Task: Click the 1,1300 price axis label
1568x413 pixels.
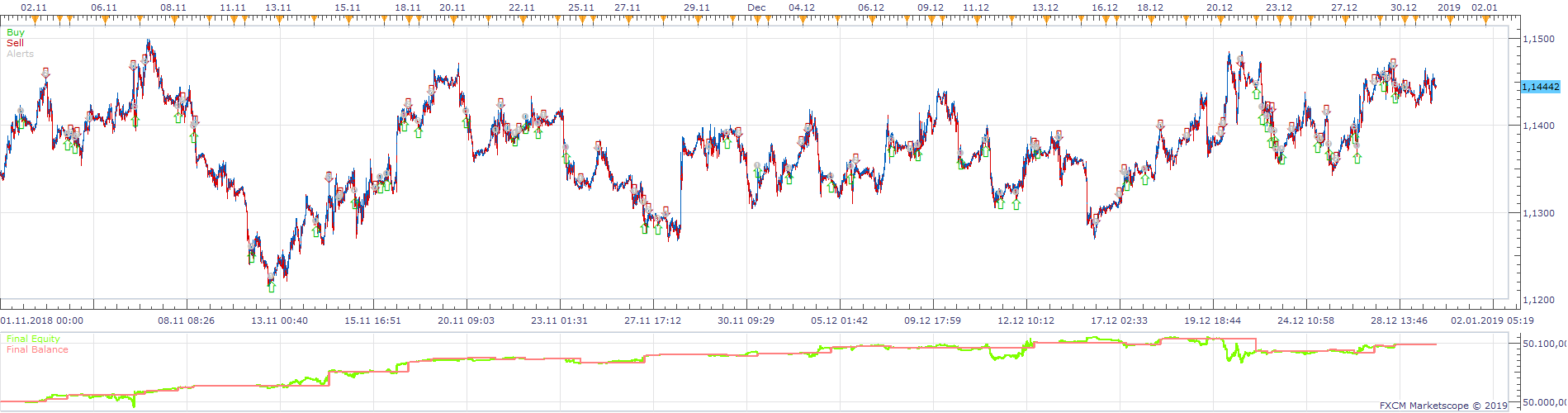Action: pyautogui.click(x=1538, y=213)
